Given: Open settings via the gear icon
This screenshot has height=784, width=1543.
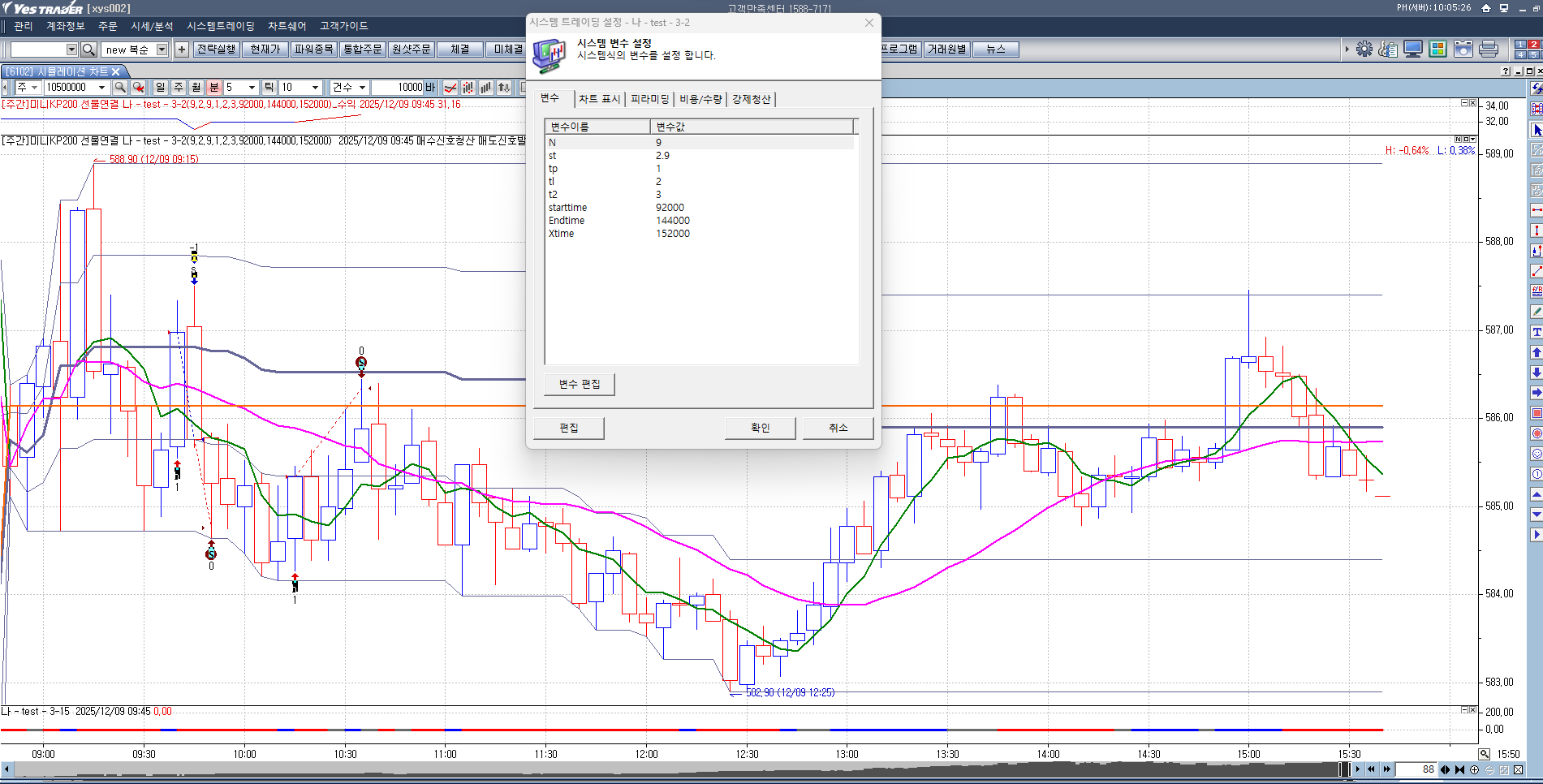Looking at the screenshot, I should click(1364, 50).
